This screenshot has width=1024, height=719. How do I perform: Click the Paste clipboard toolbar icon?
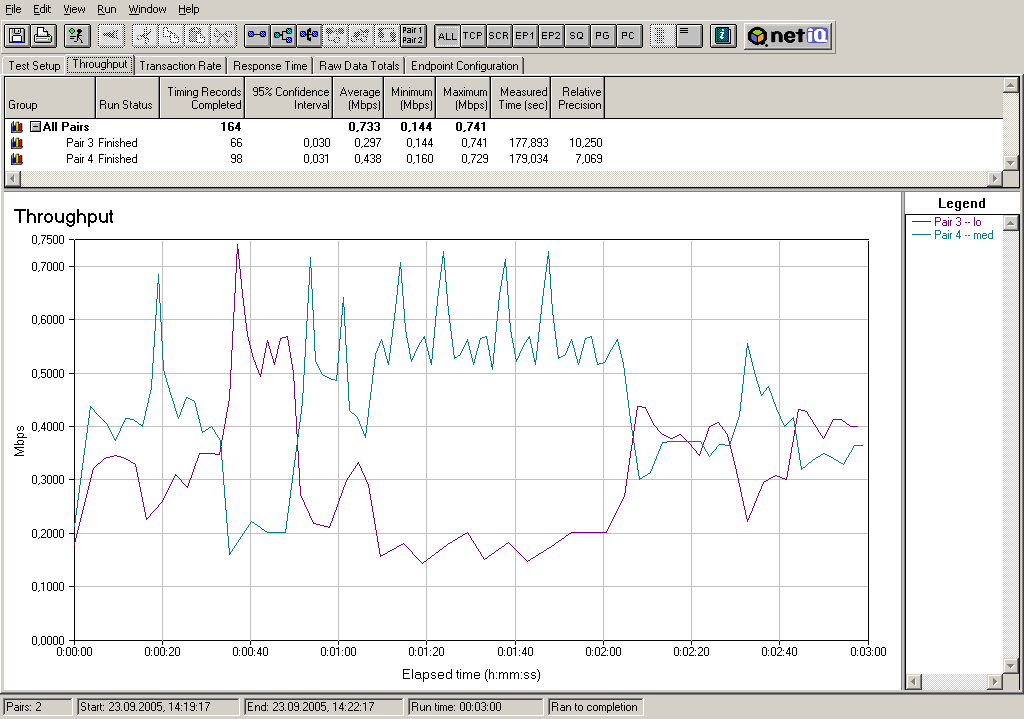[x=198, y=36]
